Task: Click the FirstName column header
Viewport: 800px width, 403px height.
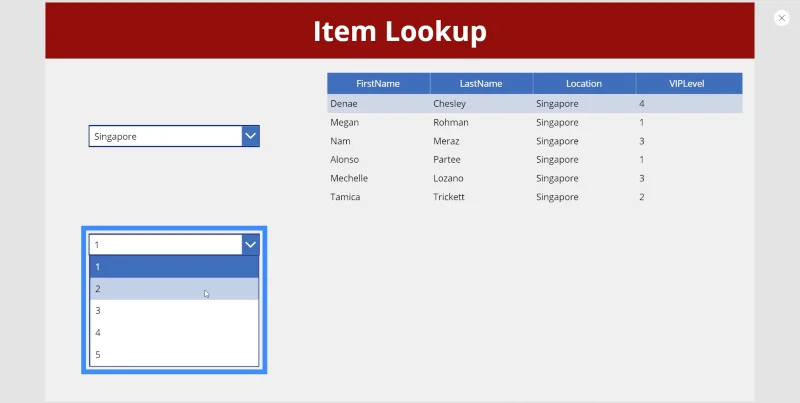Action: pyautogui.click(x=378, y=84)
